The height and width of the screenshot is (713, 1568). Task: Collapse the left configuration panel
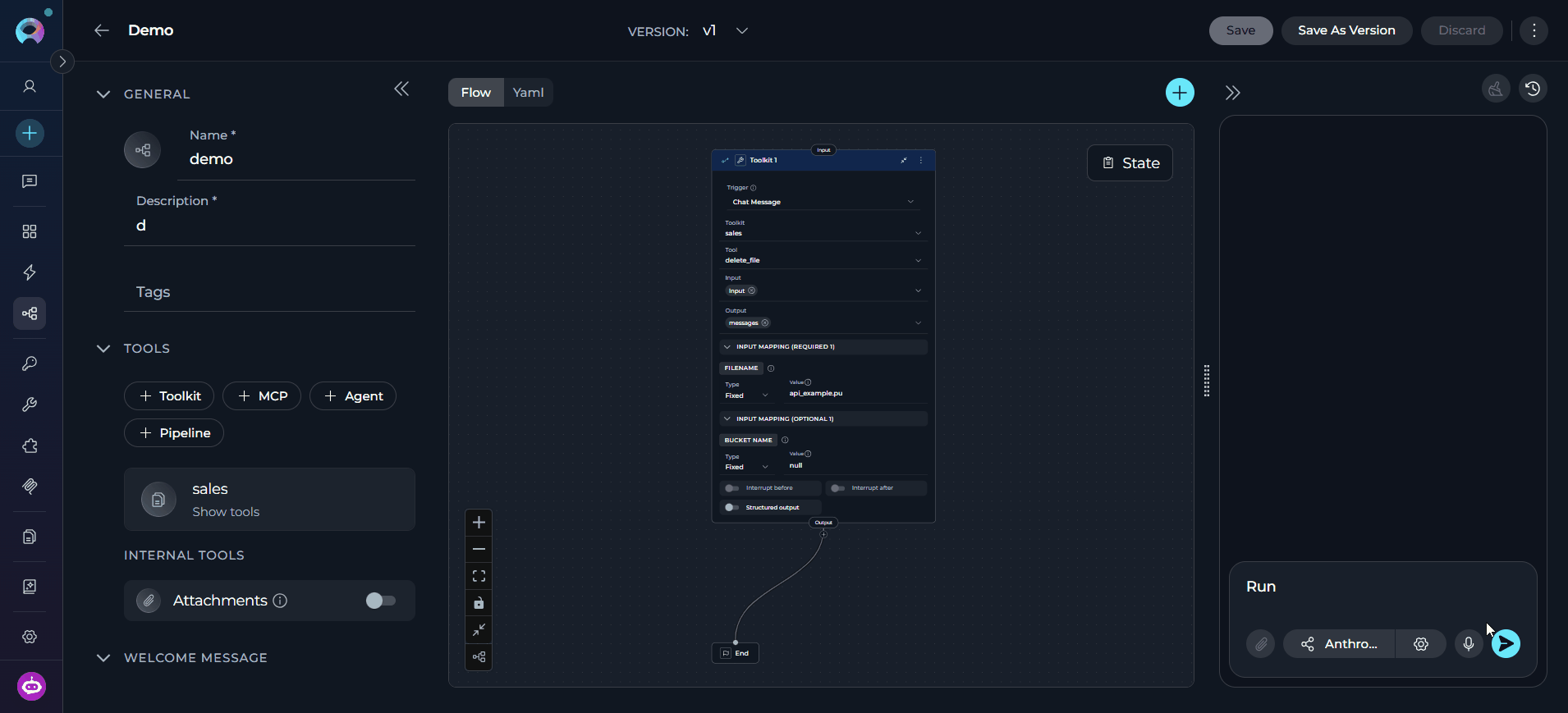[401, 89]
